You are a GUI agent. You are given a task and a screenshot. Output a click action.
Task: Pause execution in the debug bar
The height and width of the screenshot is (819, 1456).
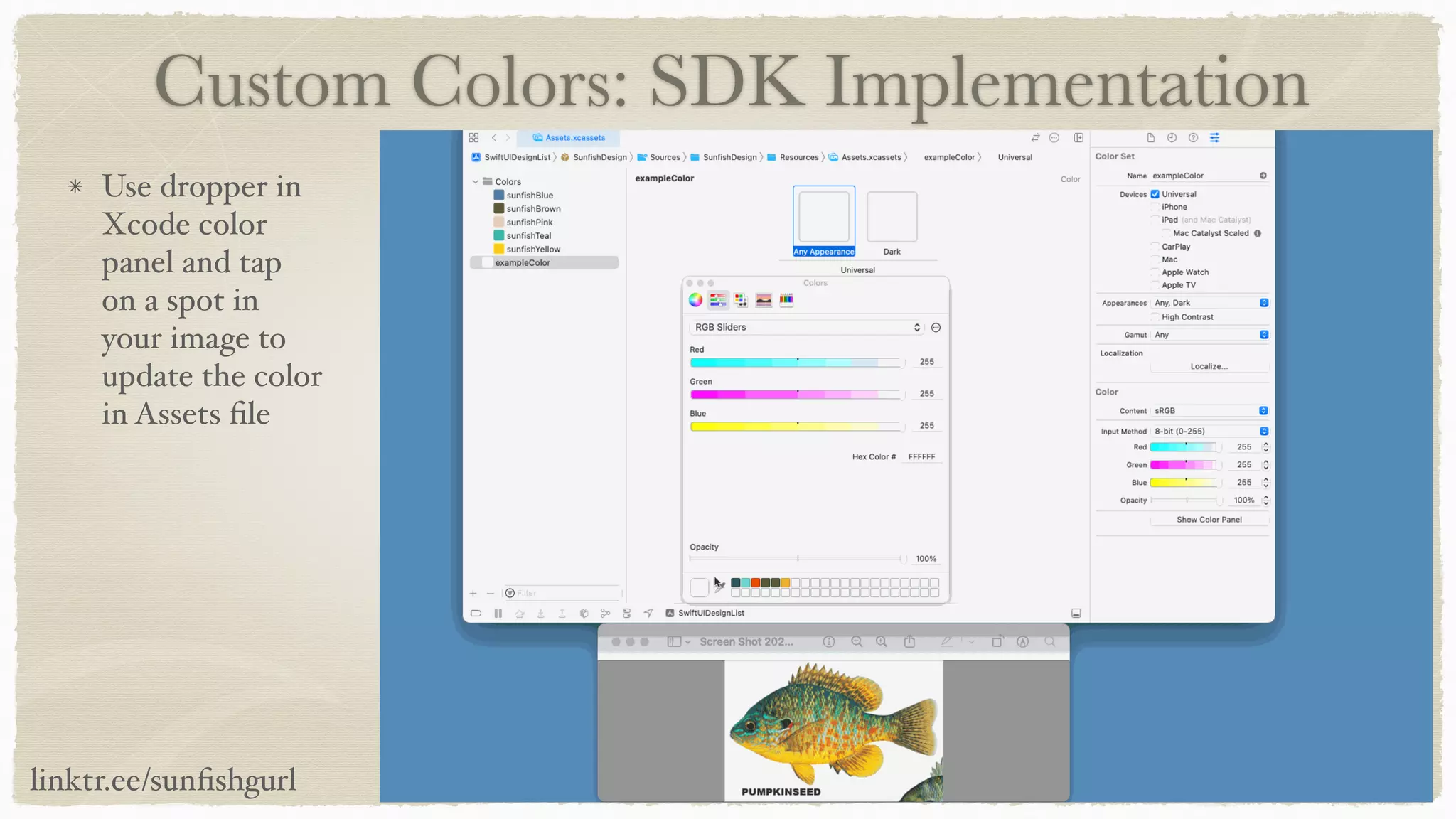tap(498, 613)
